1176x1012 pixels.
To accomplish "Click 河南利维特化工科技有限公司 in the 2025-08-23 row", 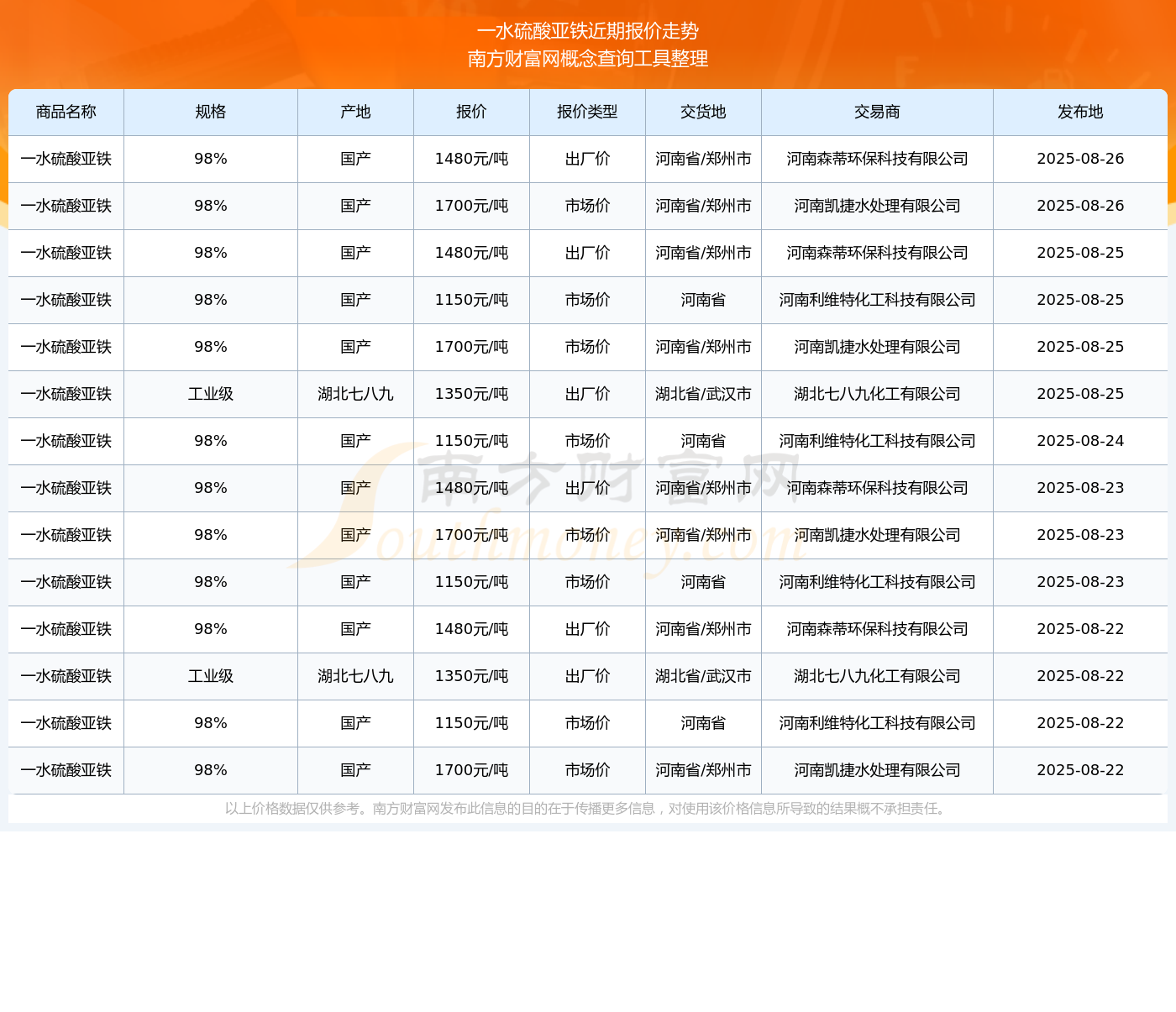I will (x=877, y=582).
